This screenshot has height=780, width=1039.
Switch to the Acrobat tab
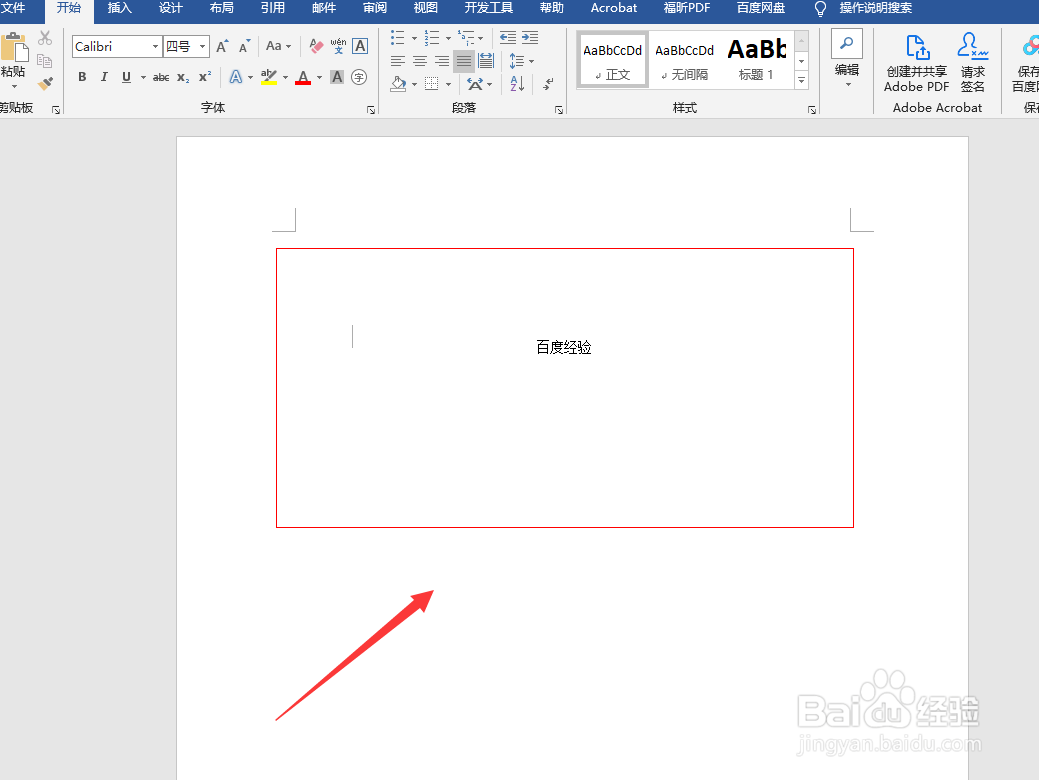click(614, 9)
